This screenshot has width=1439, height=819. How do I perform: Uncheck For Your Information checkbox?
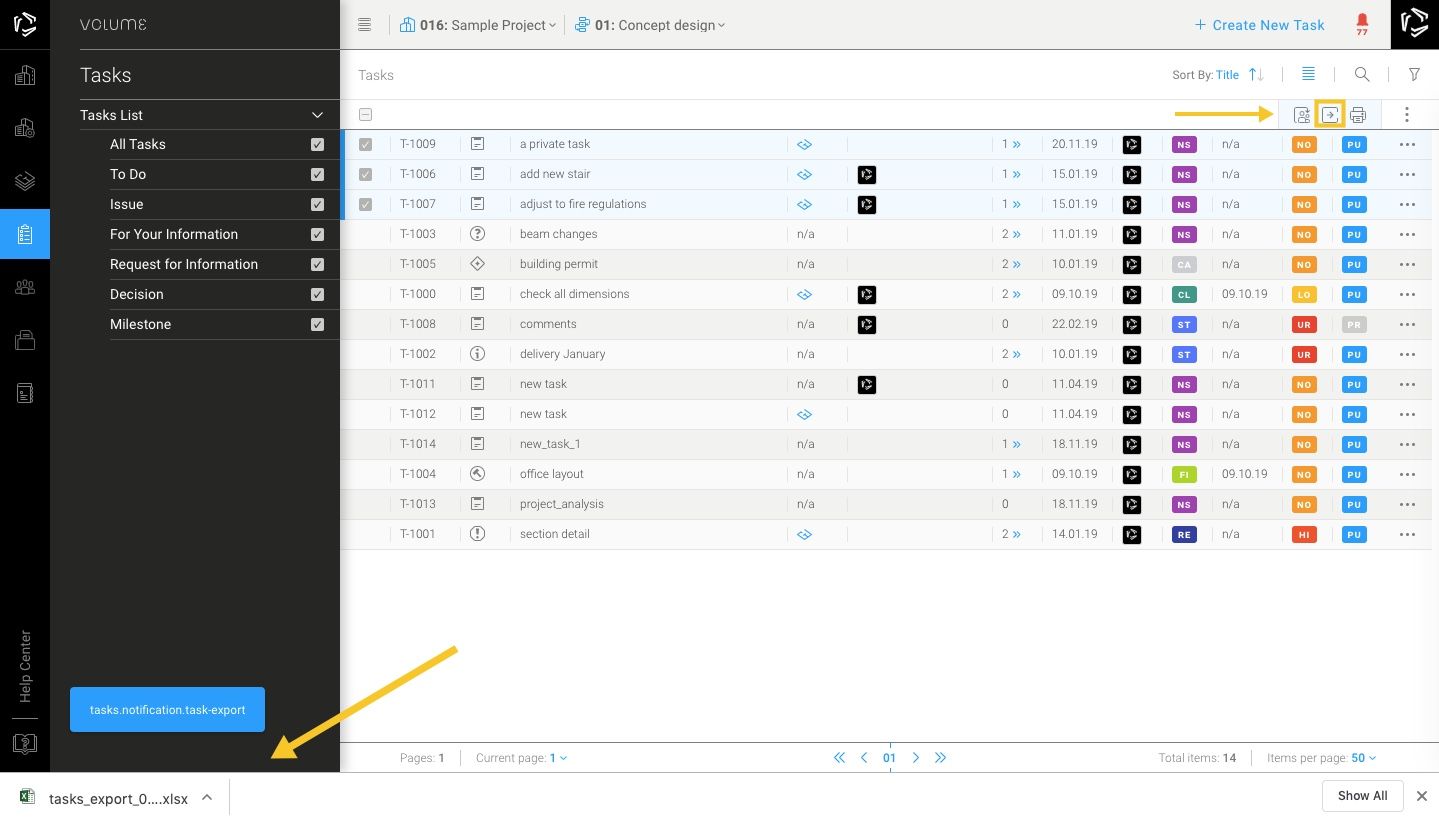pyautogui.click(x=317, y=234)
